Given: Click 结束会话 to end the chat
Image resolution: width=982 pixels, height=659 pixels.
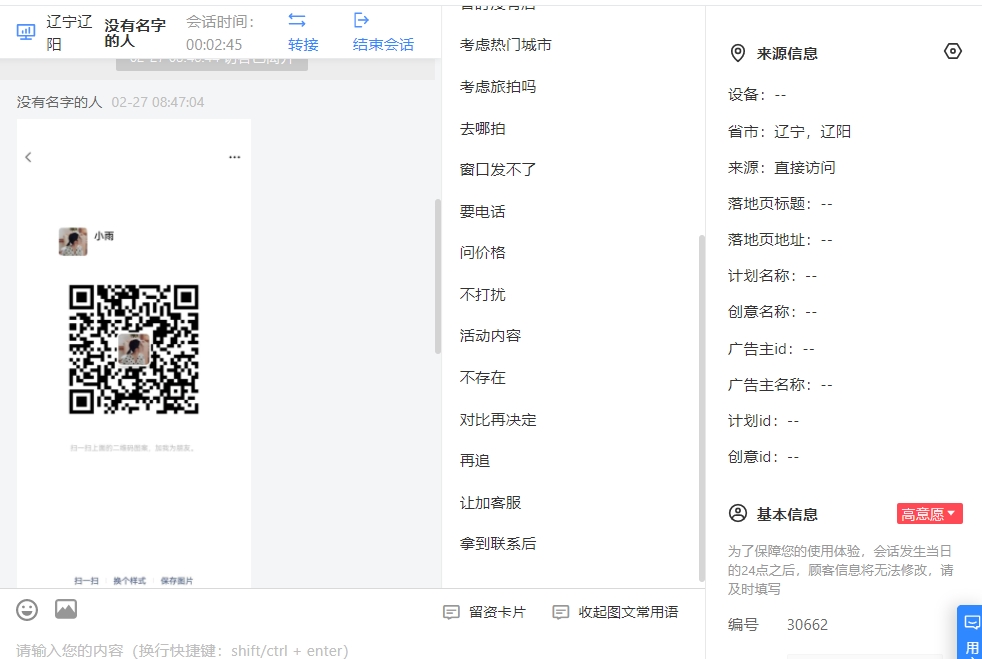Looking at the screenshot, I should (383, 44).
